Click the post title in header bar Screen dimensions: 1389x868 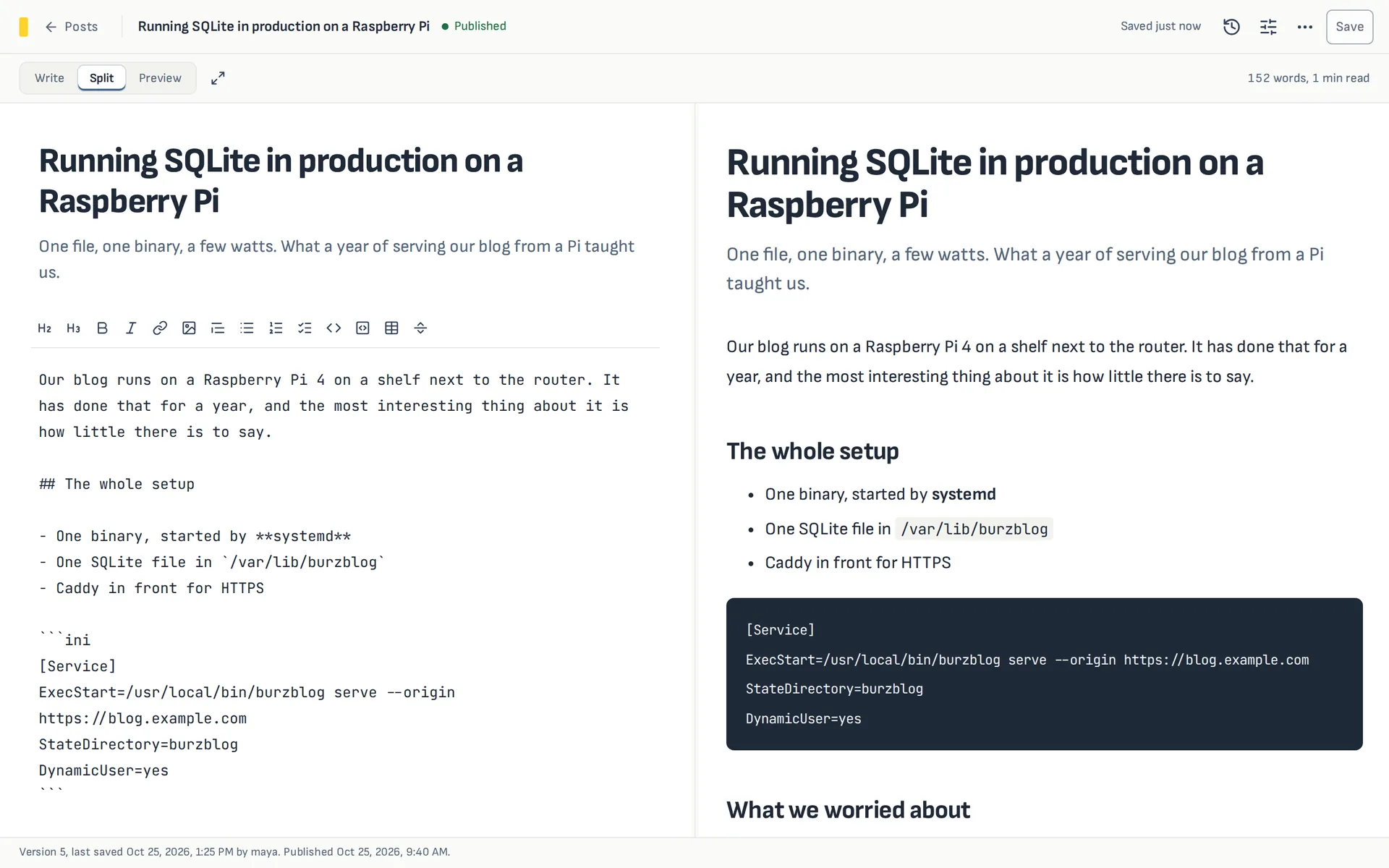284,26
